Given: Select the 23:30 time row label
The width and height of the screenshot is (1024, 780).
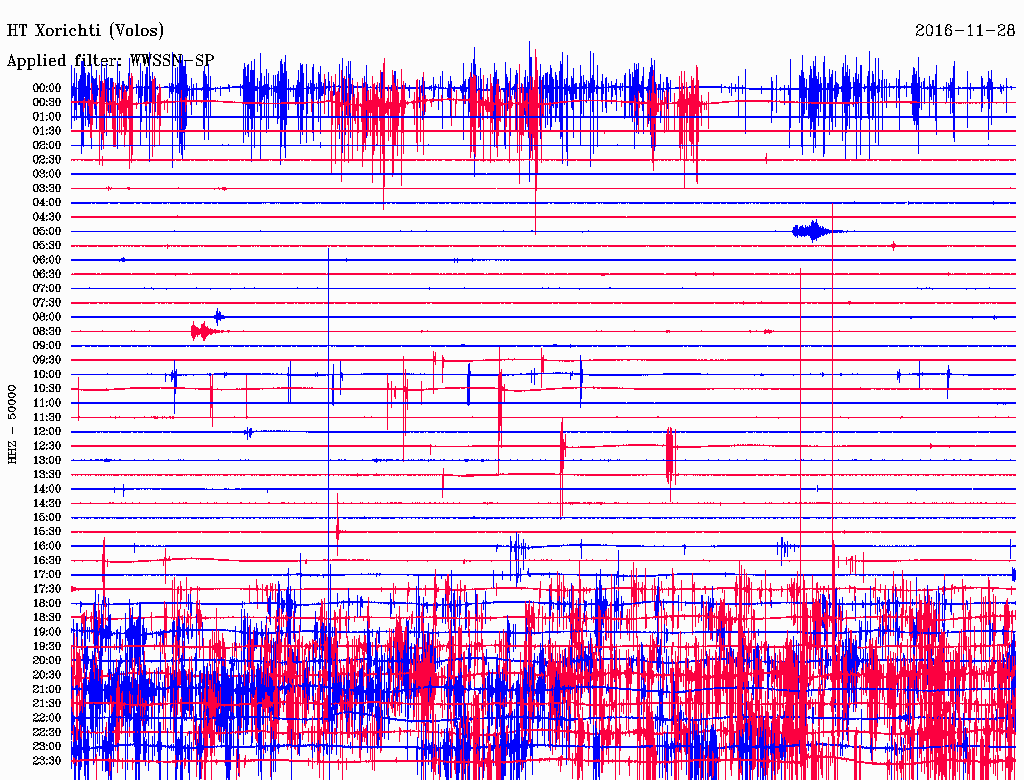Looking at the screenshot, I should tap(47, 760).
